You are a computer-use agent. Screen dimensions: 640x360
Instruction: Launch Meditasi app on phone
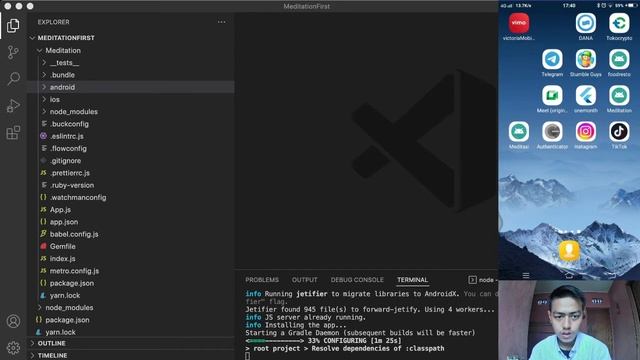(x=519, y=132)
